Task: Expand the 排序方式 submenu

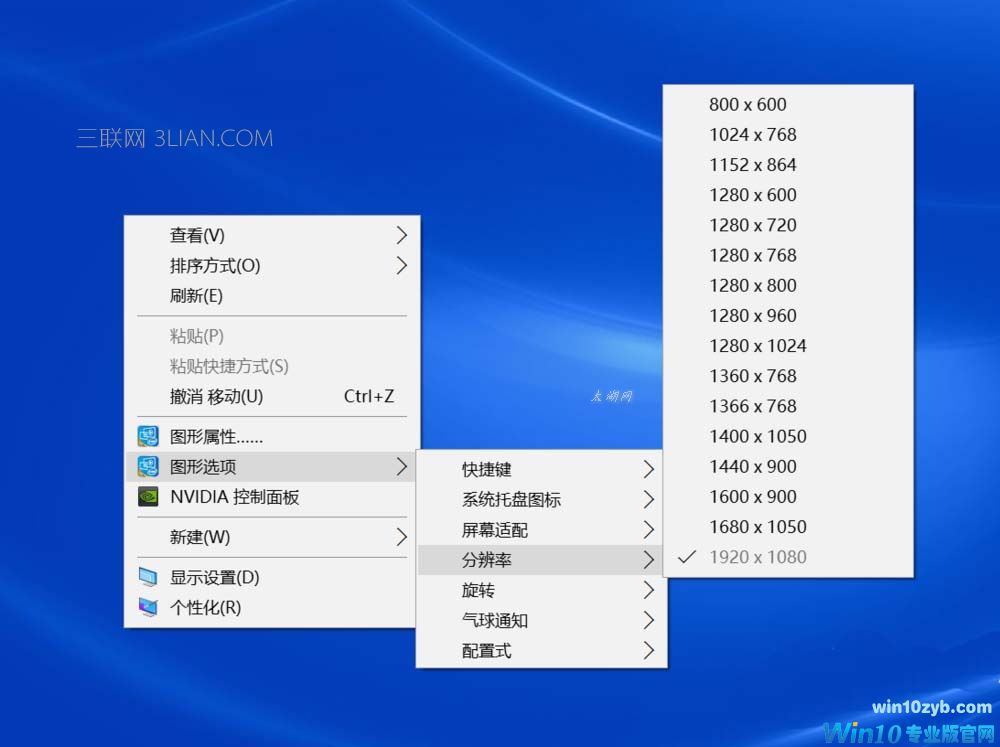Action: 270,266
